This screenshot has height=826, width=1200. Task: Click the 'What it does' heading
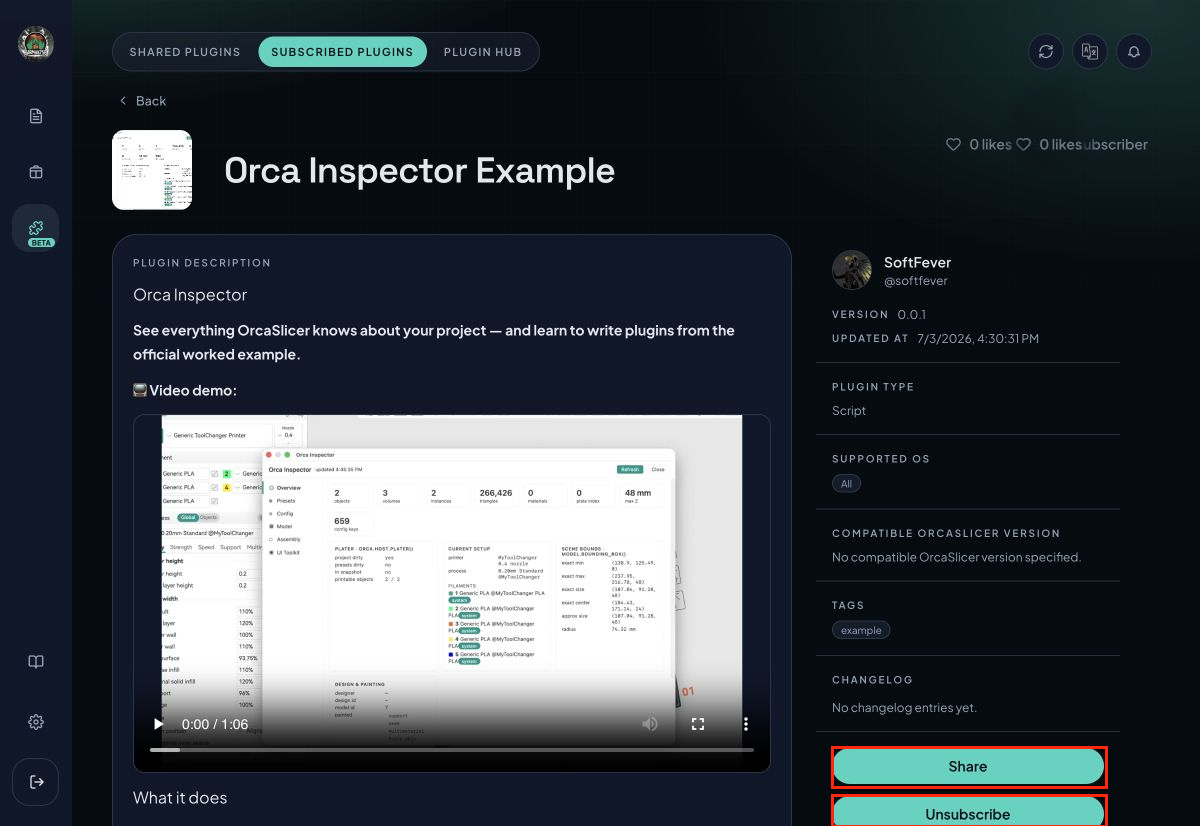(180, 798)
